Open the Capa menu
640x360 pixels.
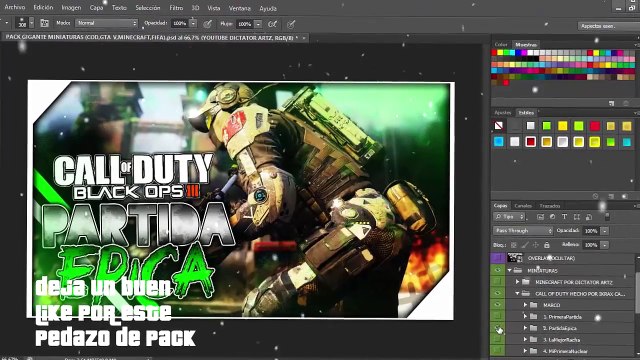96,8
